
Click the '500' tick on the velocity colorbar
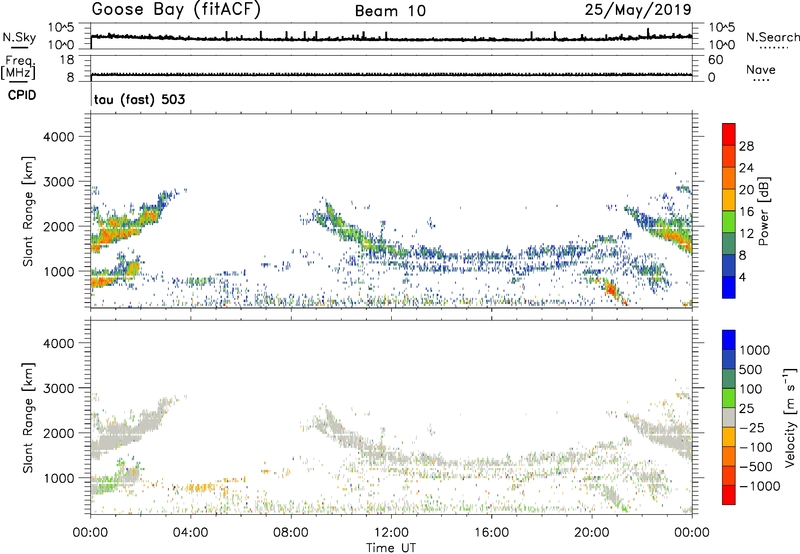pos(750,369)
